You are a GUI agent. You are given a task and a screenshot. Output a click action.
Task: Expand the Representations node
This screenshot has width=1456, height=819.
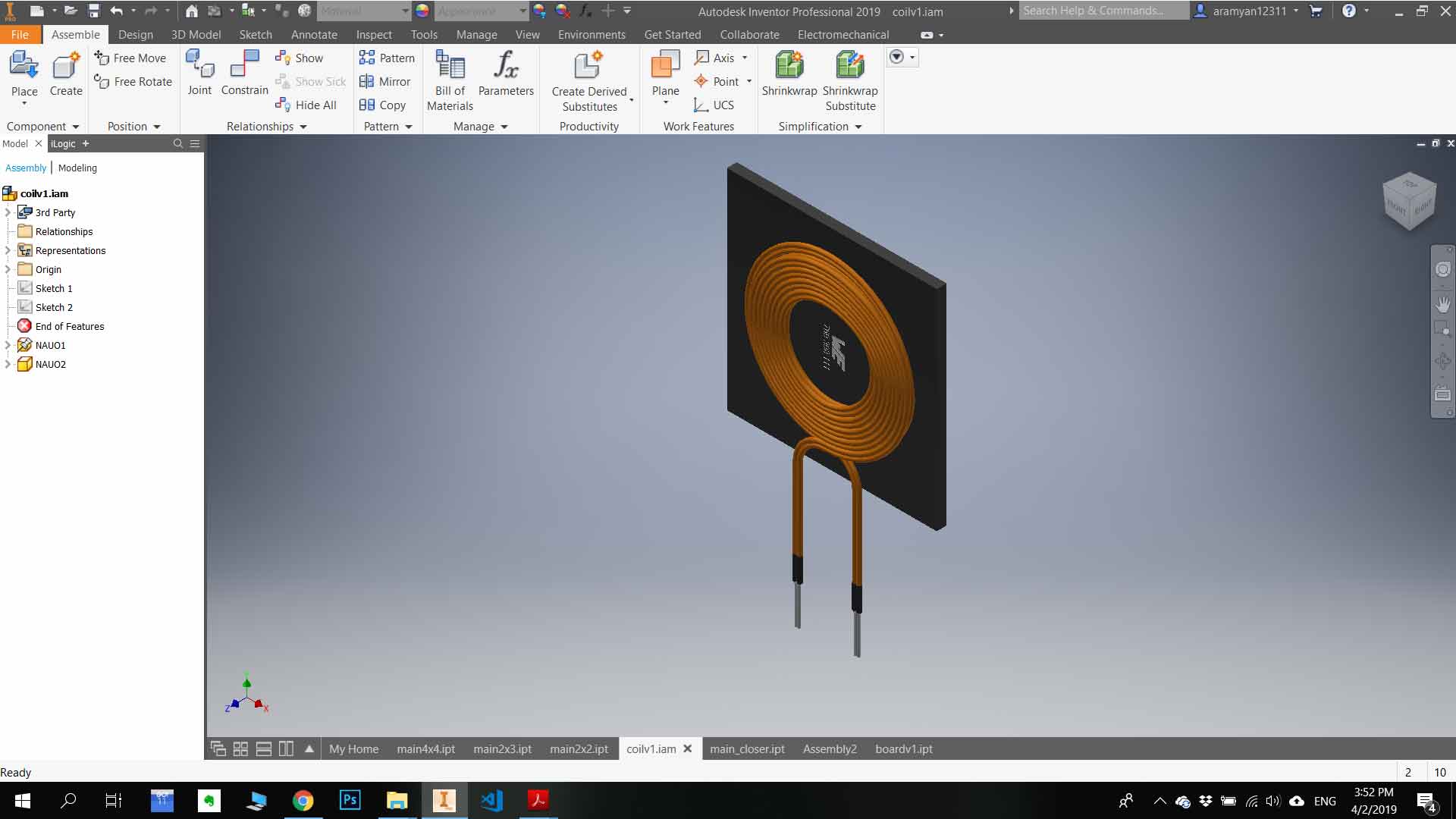coord(8,250)
